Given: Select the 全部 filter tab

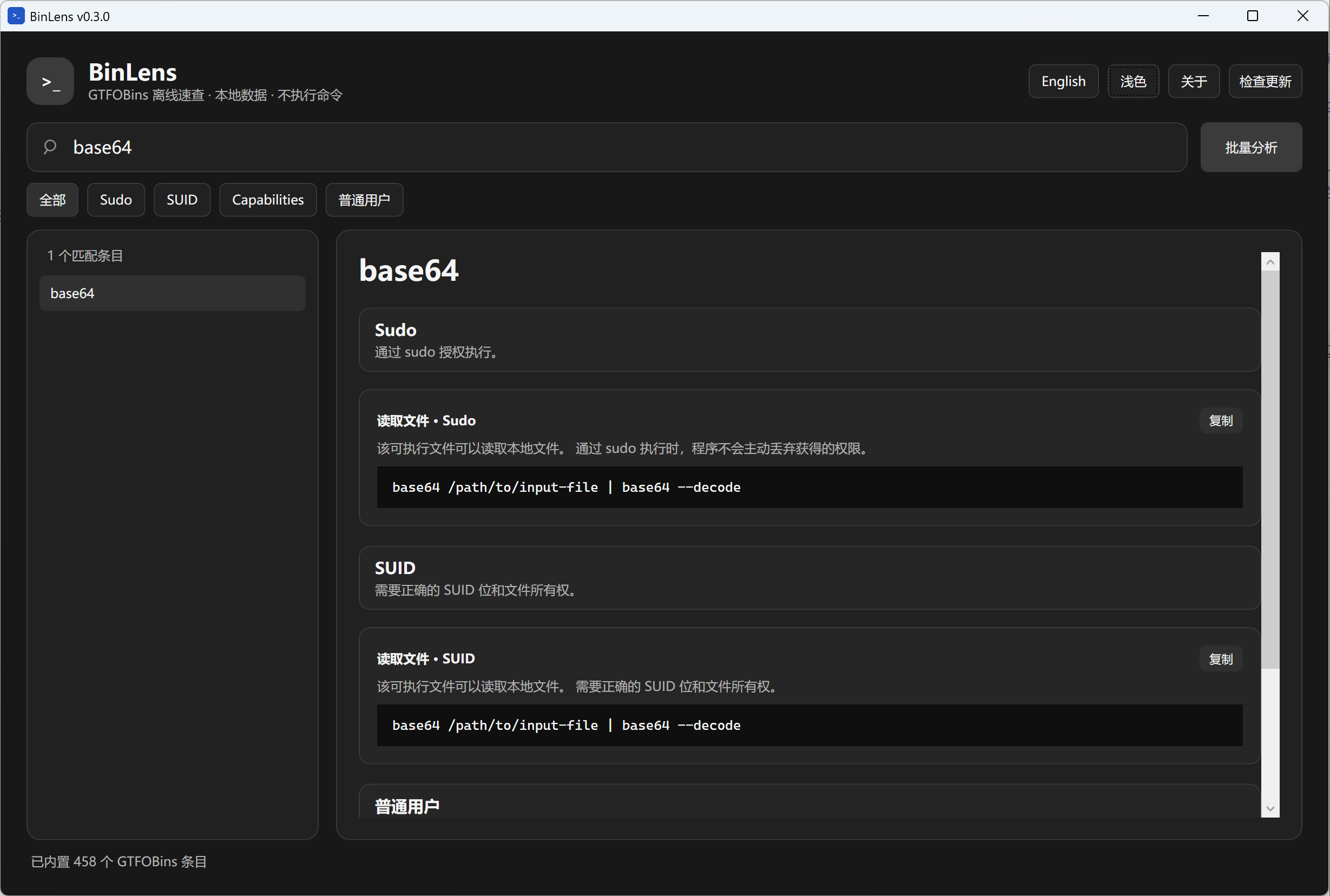Looking at the screenshot, I should pos(52,200).
